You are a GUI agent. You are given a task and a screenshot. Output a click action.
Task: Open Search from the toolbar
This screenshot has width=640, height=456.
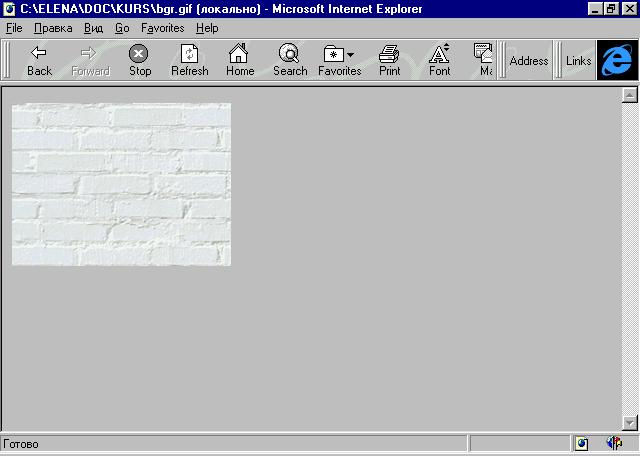[x=290, y=60]
